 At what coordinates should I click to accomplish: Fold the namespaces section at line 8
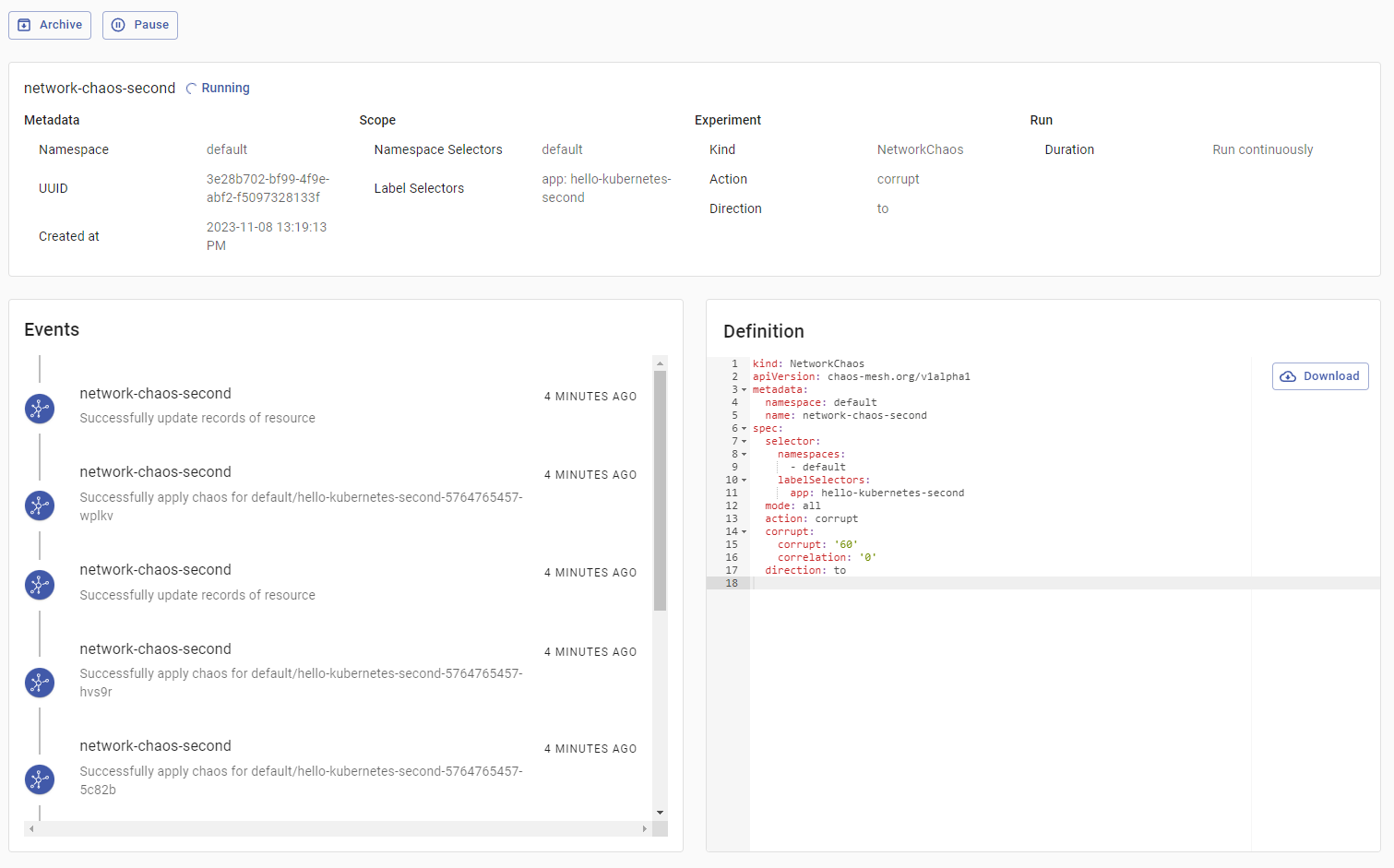(x=745, y=455)
